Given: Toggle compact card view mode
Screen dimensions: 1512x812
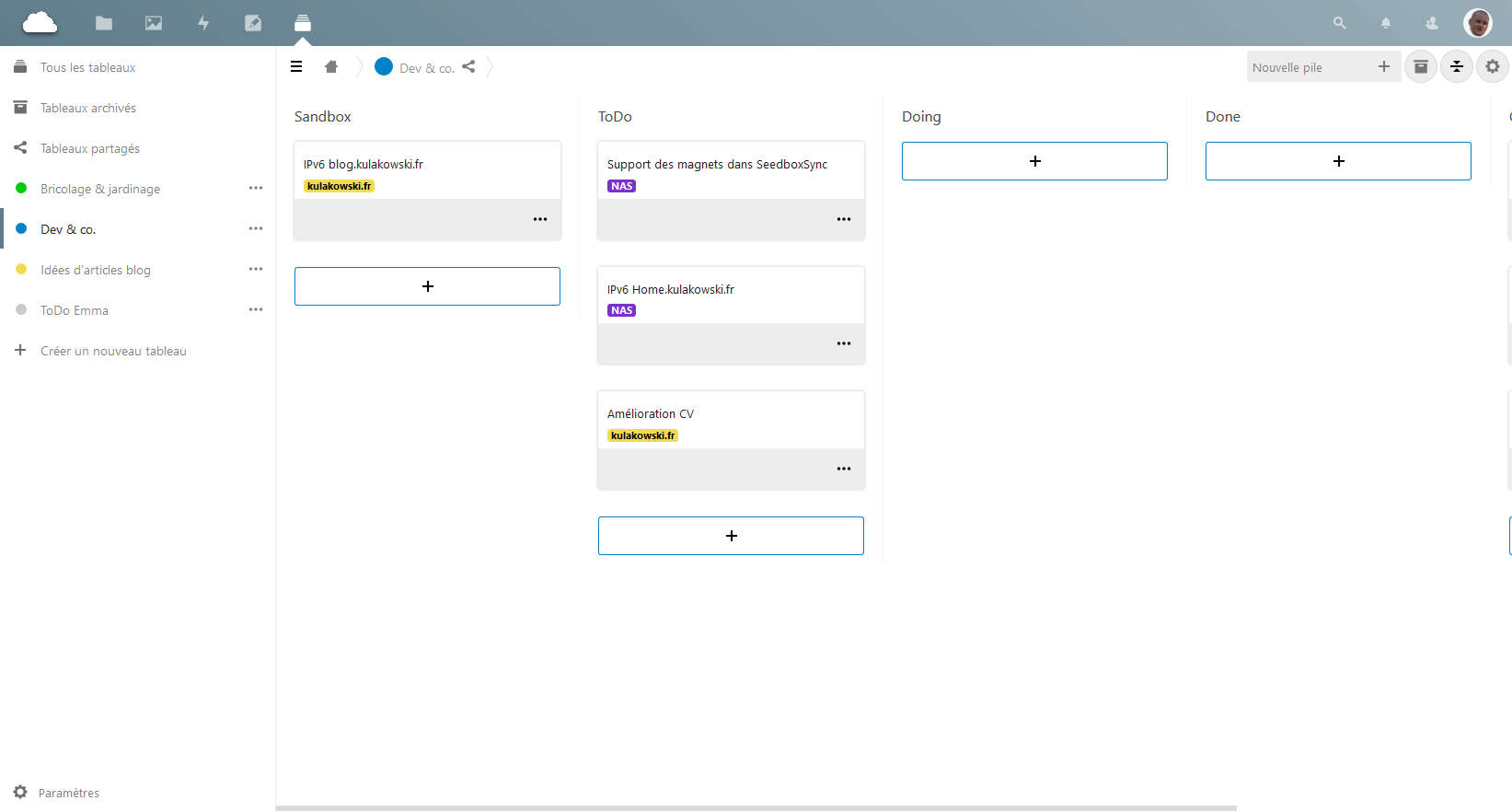Looking at the screenshot, I should (x=1457, y=66).
